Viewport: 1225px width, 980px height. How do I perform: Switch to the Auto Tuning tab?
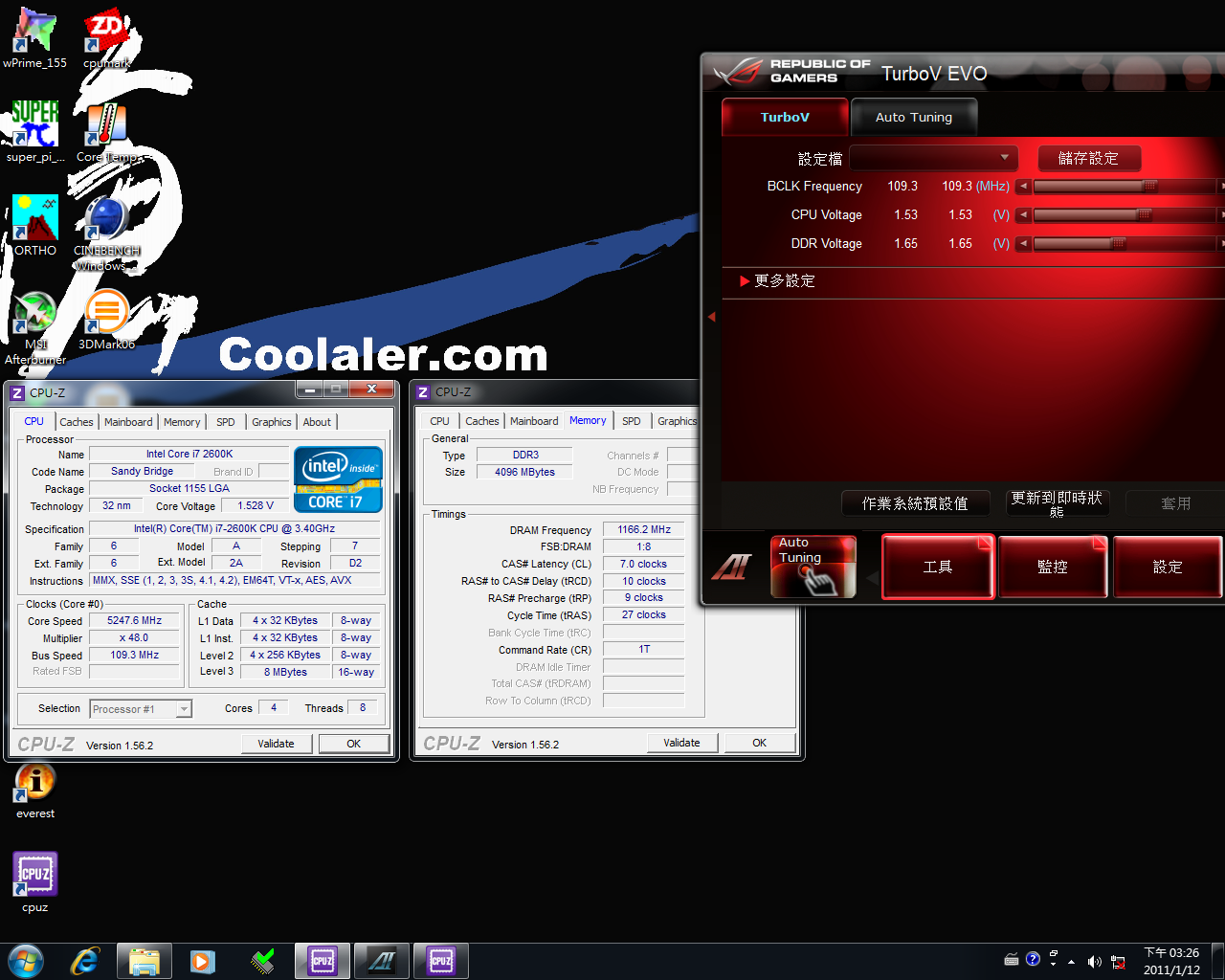914,117
